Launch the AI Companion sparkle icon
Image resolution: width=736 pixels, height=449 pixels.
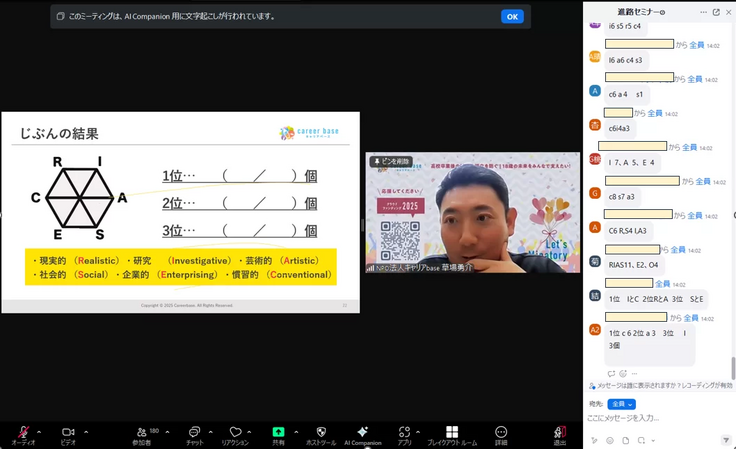pyautogui.click(x=363, y=432)
